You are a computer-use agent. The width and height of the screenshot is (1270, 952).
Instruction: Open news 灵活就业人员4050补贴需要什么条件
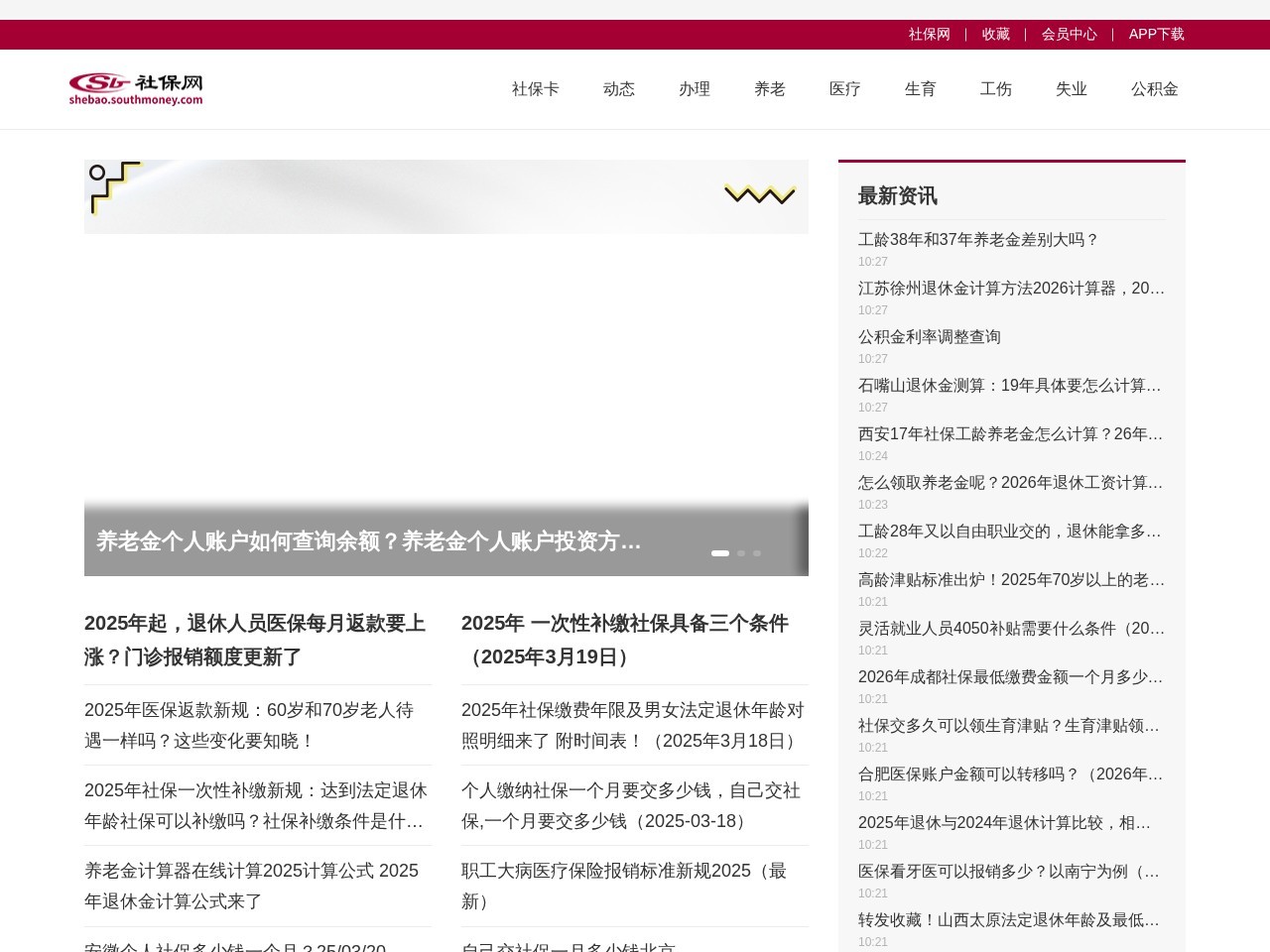pos(1012,629)
